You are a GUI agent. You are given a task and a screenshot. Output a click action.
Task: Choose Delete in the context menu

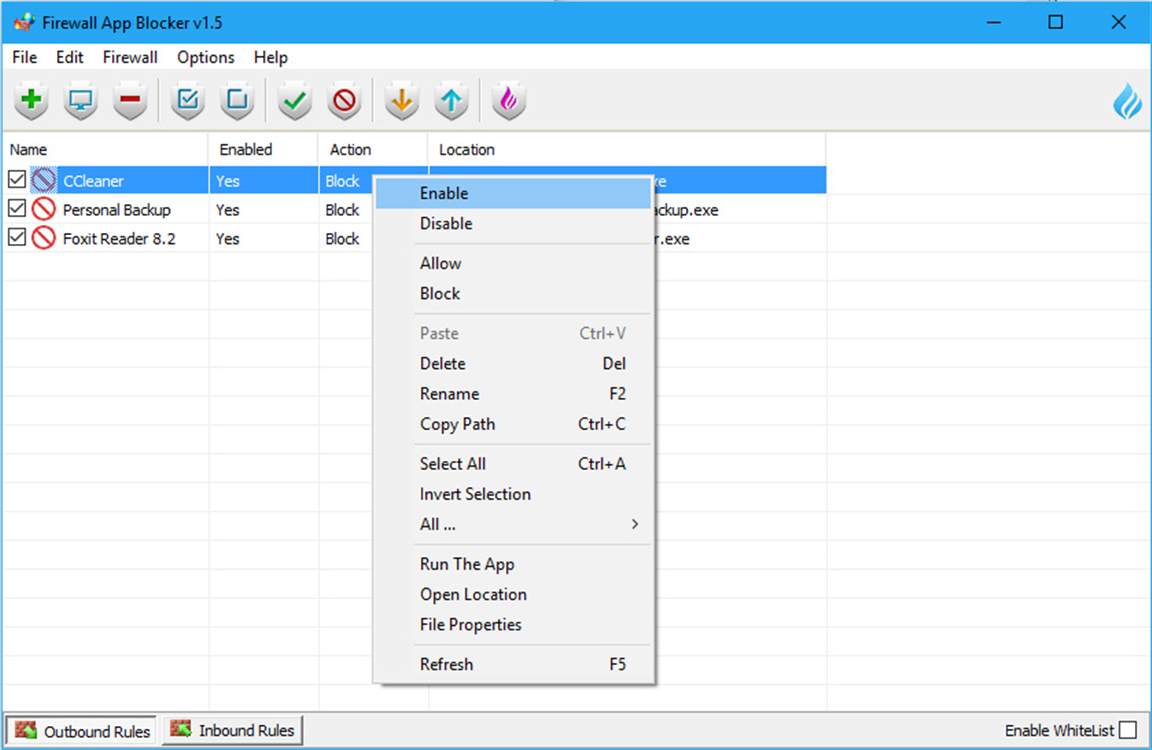[x=514, y=364]
